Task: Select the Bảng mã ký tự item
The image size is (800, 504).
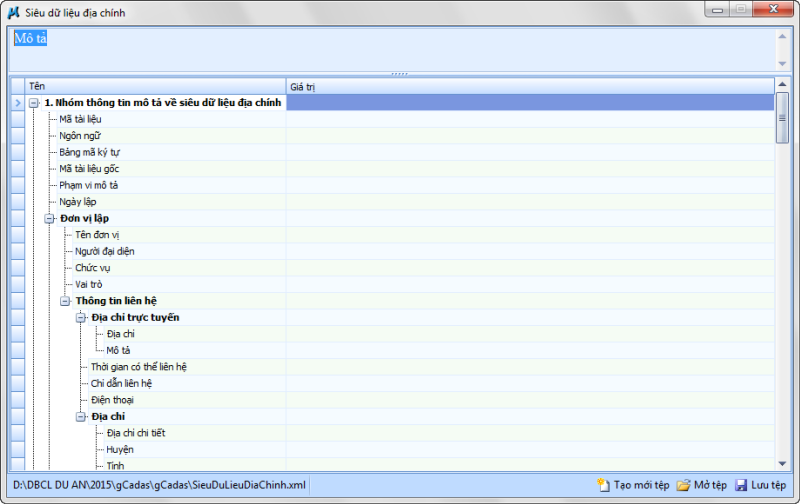Action: 89,152
